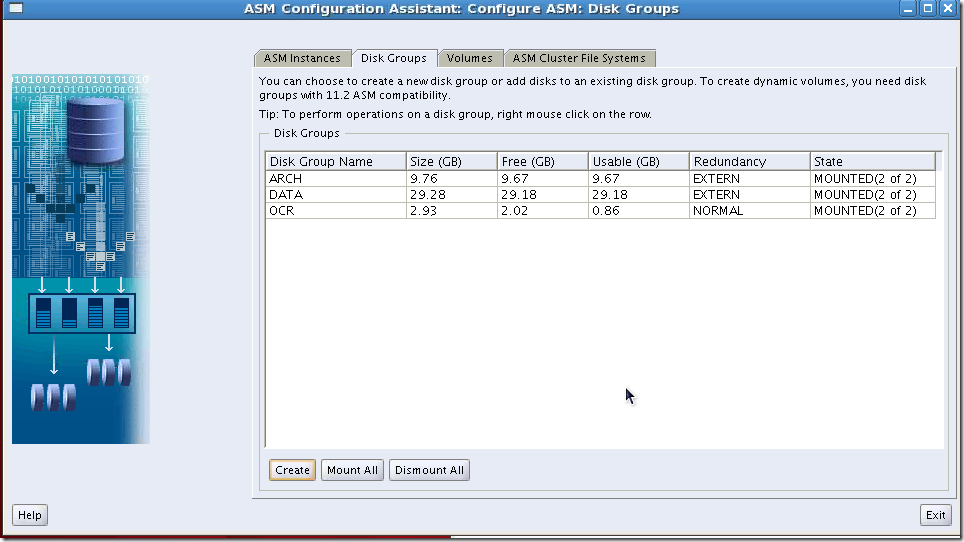Select the ARCH disk group row

[601, 179]
